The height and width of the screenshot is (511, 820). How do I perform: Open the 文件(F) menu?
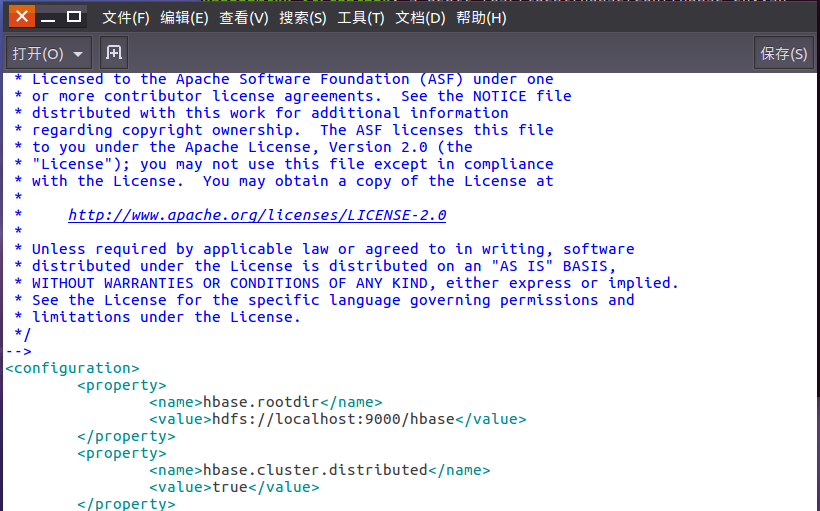click(x=126, y=18)
